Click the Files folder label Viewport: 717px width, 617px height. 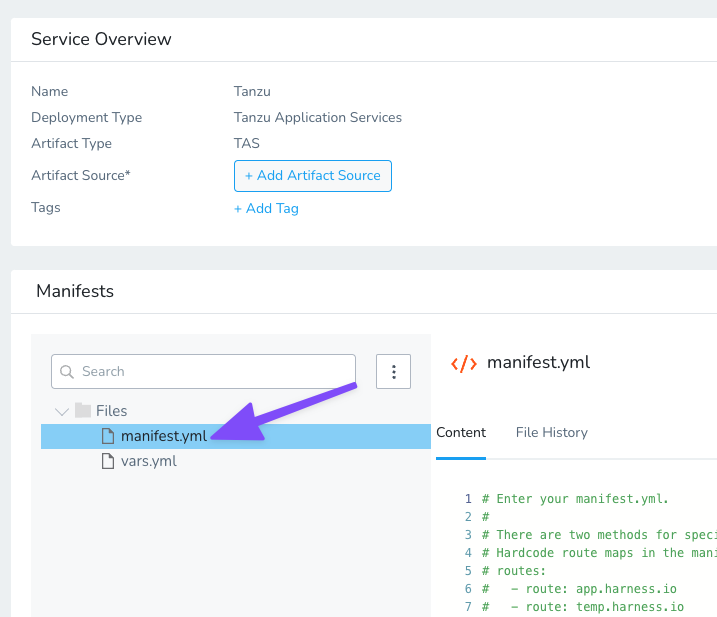click(x=112, y=411)
